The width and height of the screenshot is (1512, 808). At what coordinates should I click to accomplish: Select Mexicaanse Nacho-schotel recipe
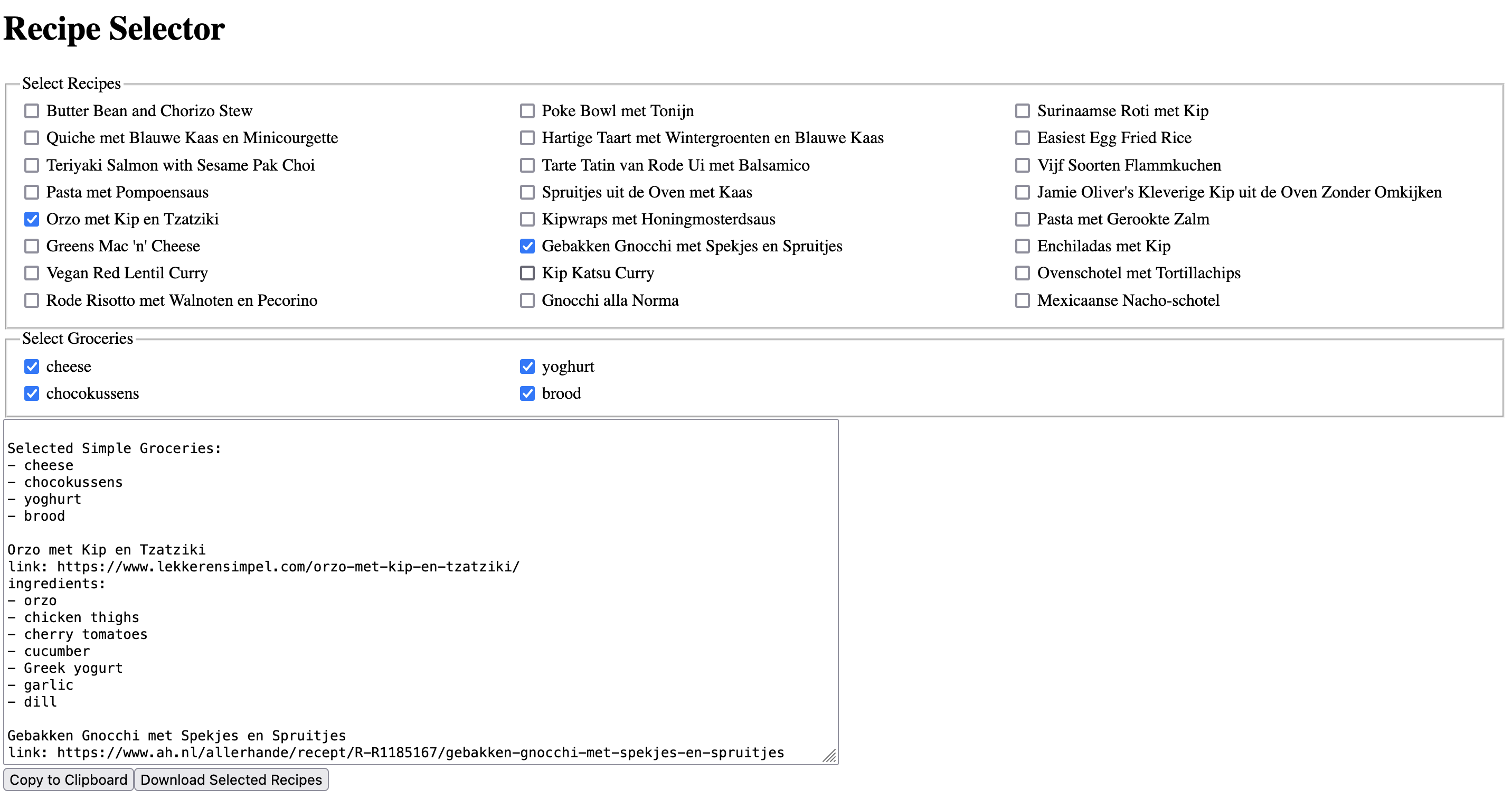(x=1021, y=300)
